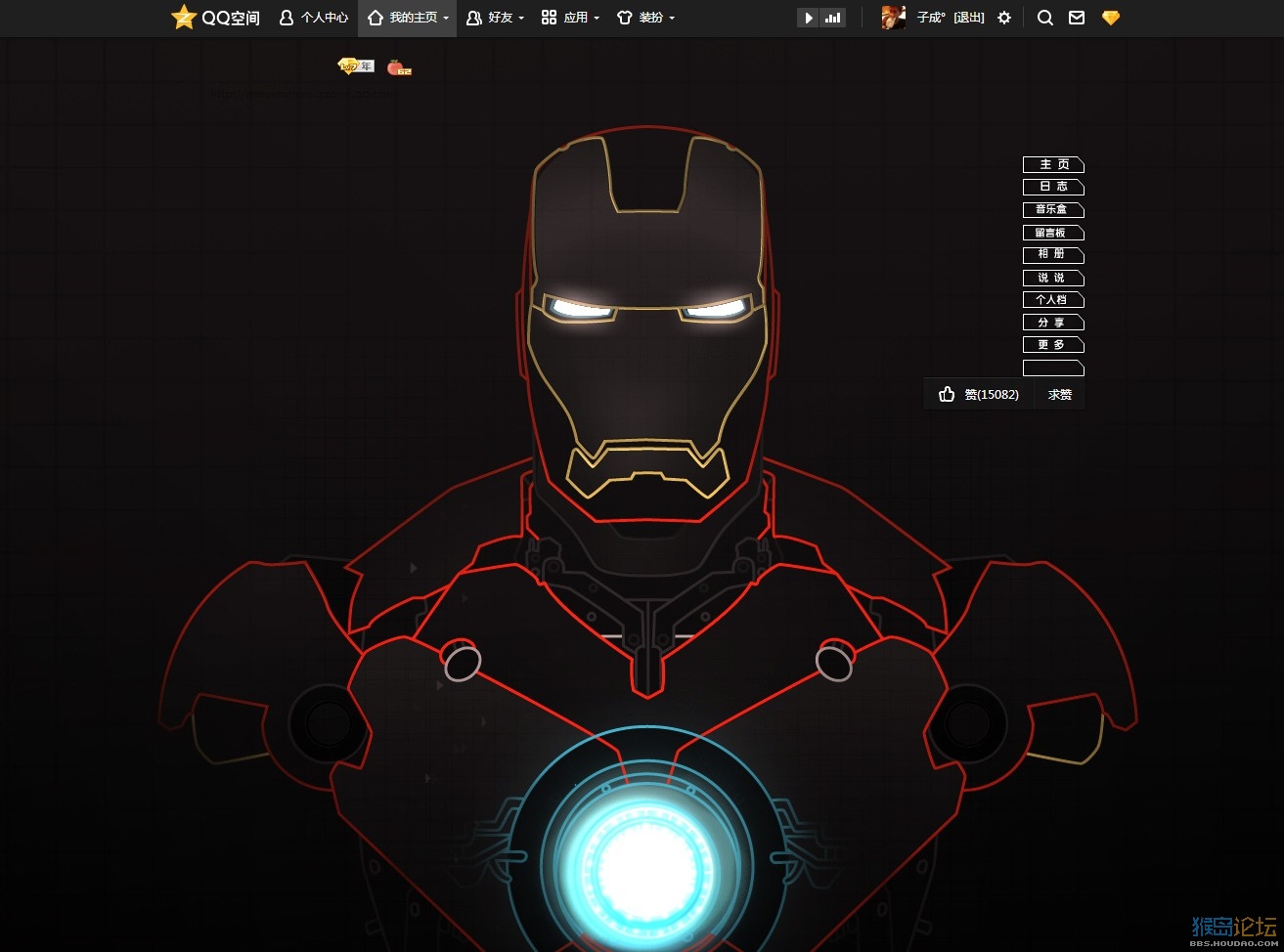Click the 求赞 button
The width and height of the screenshot is (1284, 952).
1060,395
